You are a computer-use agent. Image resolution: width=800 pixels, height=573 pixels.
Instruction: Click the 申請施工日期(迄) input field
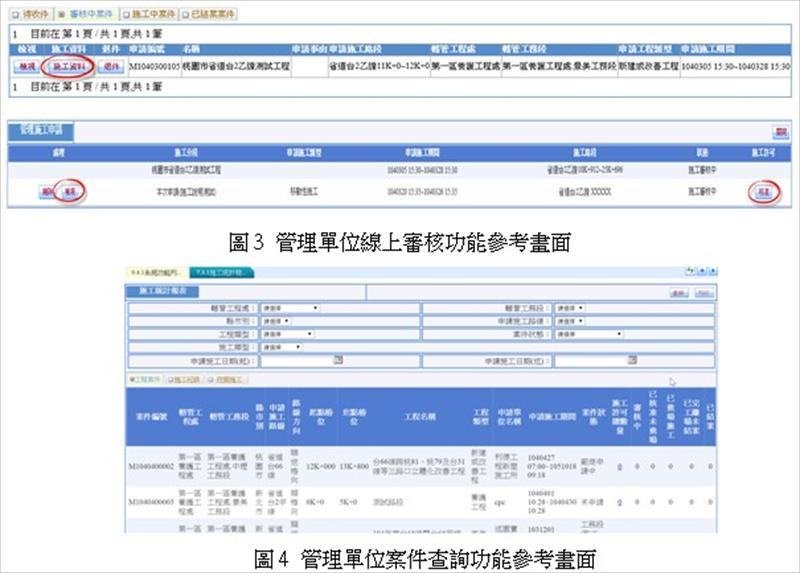591,361
